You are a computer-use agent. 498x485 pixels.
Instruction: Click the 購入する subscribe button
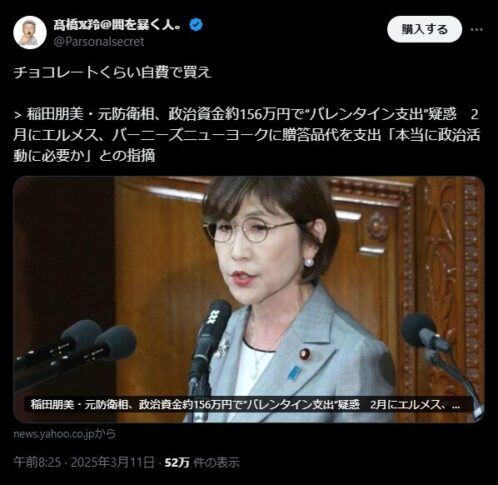[x=424, y=29]
